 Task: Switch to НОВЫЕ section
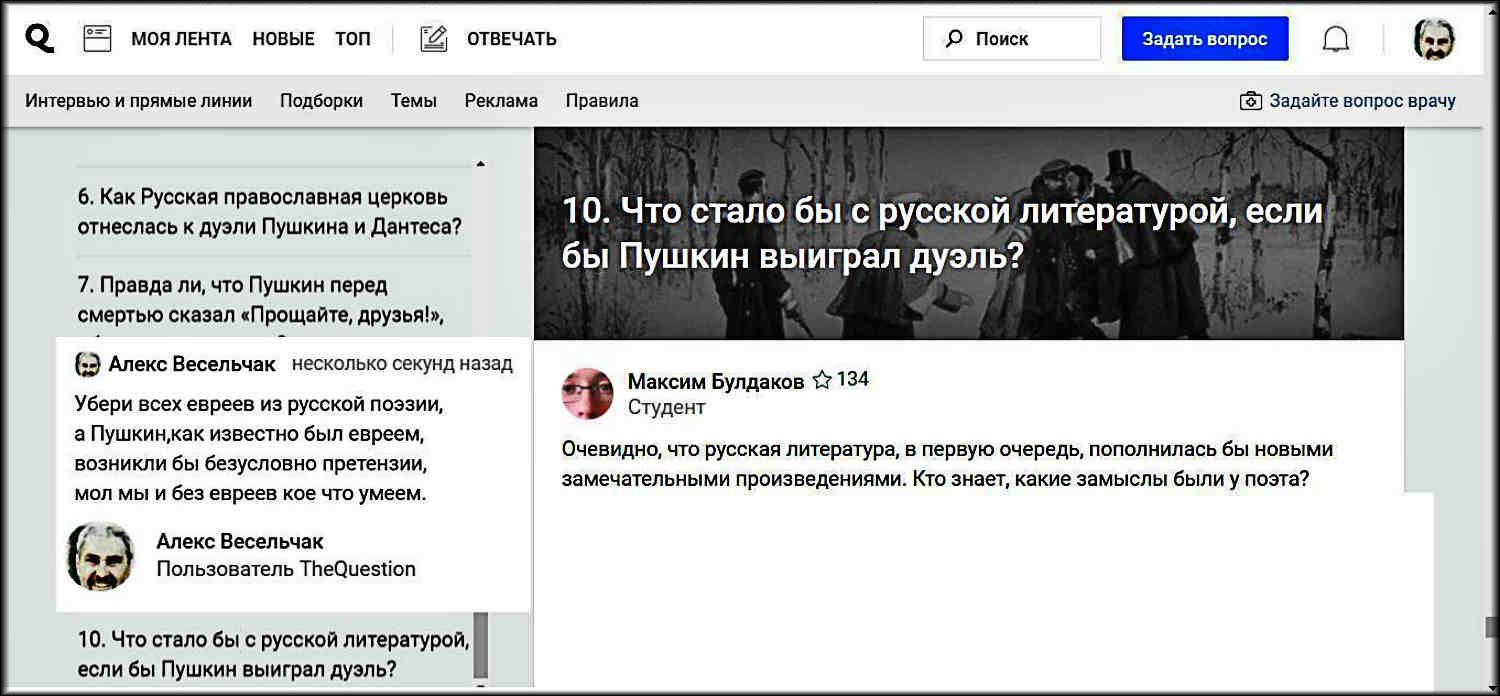tap(283, 39)
